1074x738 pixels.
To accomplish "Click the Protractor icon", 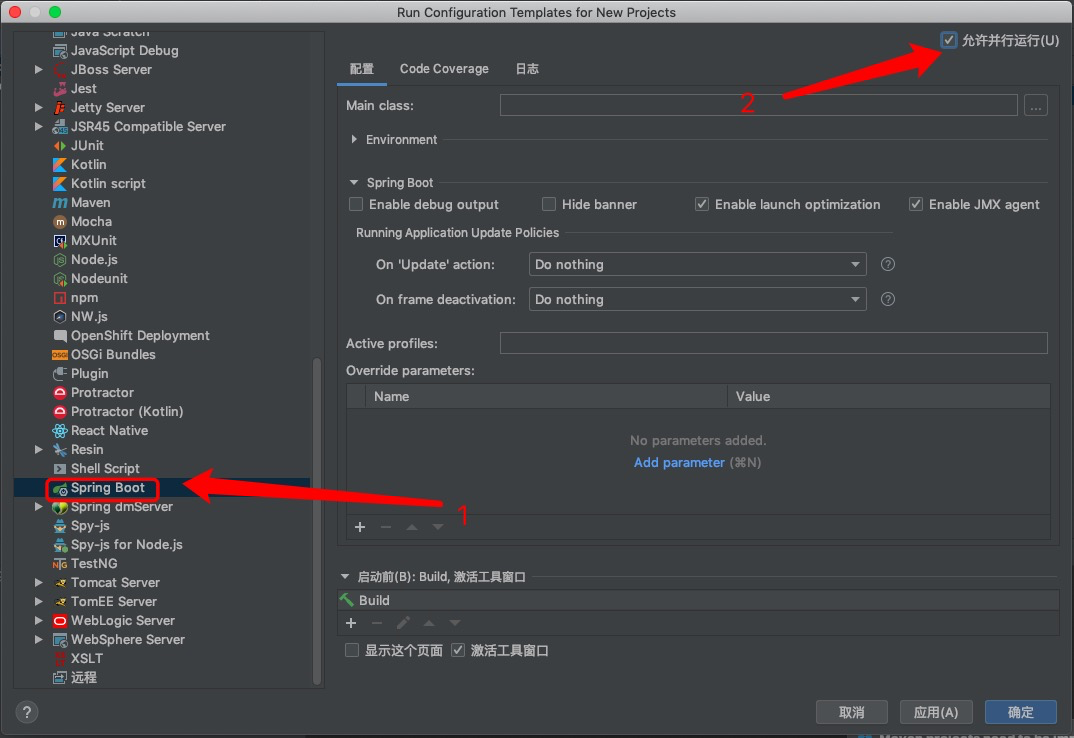I will tap(60, 393).
